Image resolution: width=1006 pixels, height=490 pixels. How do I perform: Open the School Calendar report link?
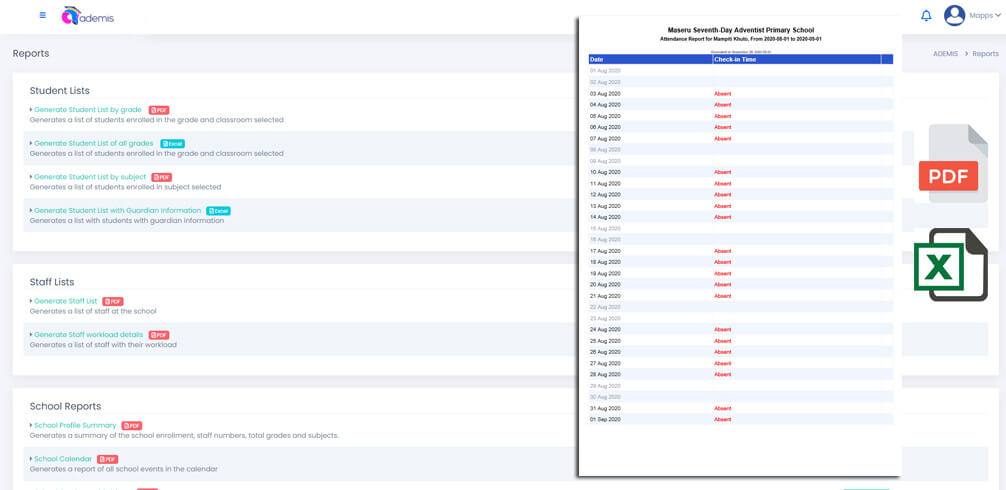(x=63, y=459)
